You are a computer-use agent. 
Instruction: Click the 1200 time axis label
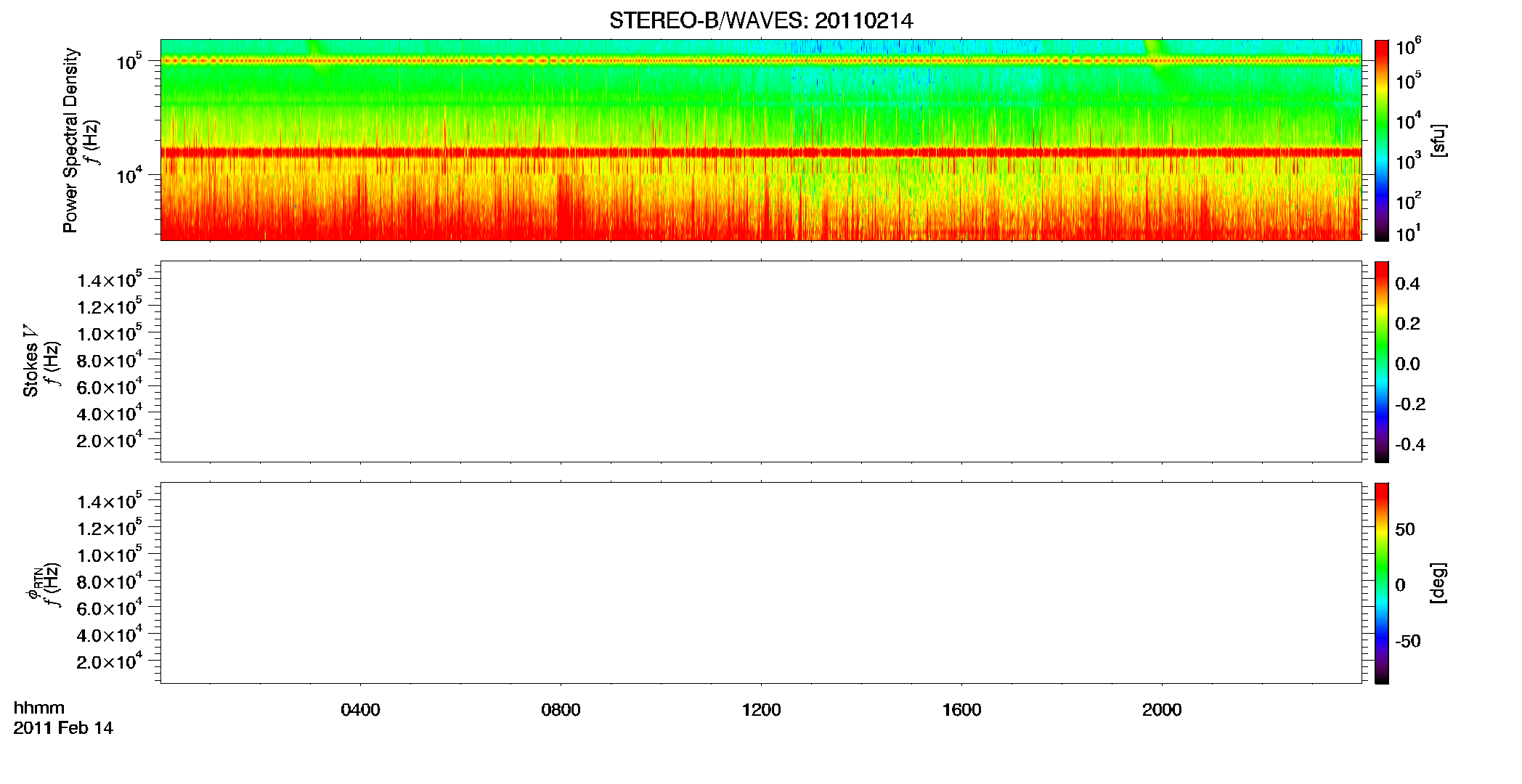tap(761, 710)
